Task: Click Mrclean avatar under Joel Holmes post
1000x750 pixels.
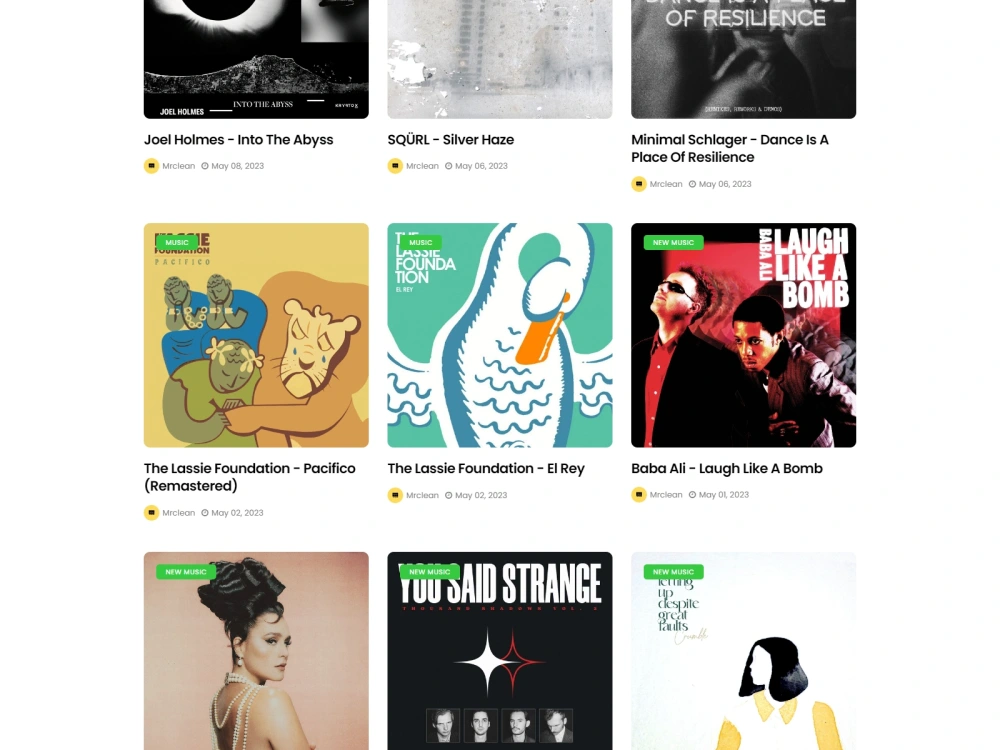Action: pyautogui.click(x=151, y=166)
